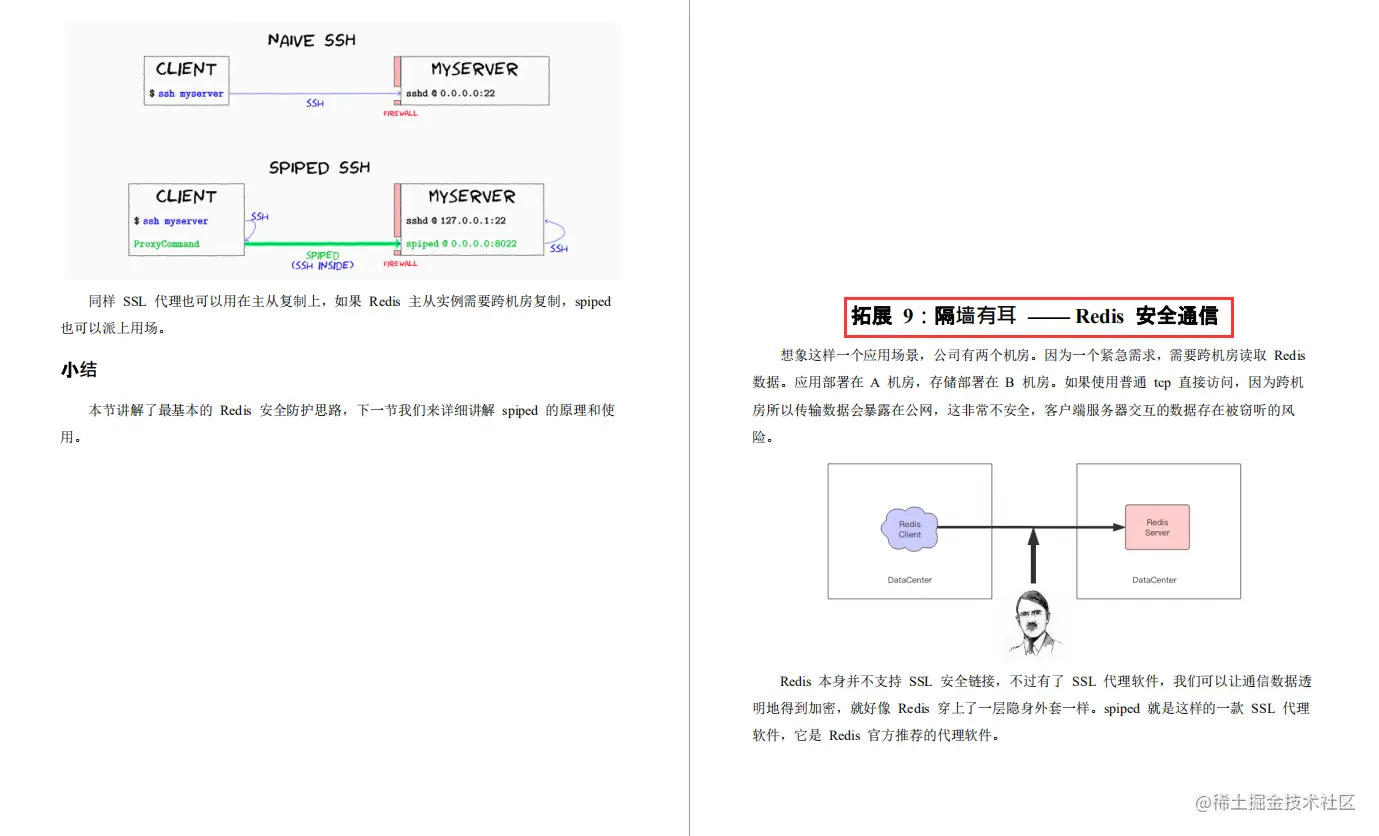Toggle the MYSERVER box in SPIPED SSH diagram
The height and width of the screenshot is (836, 1379).
click(x=470, y=218)
